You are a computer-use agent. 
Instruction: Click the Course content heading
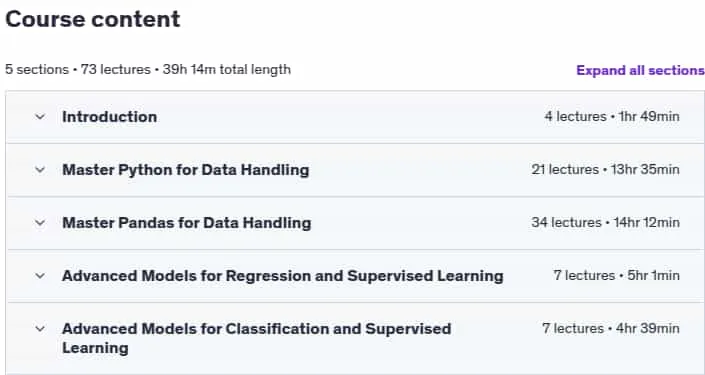[x=93, y=19]
